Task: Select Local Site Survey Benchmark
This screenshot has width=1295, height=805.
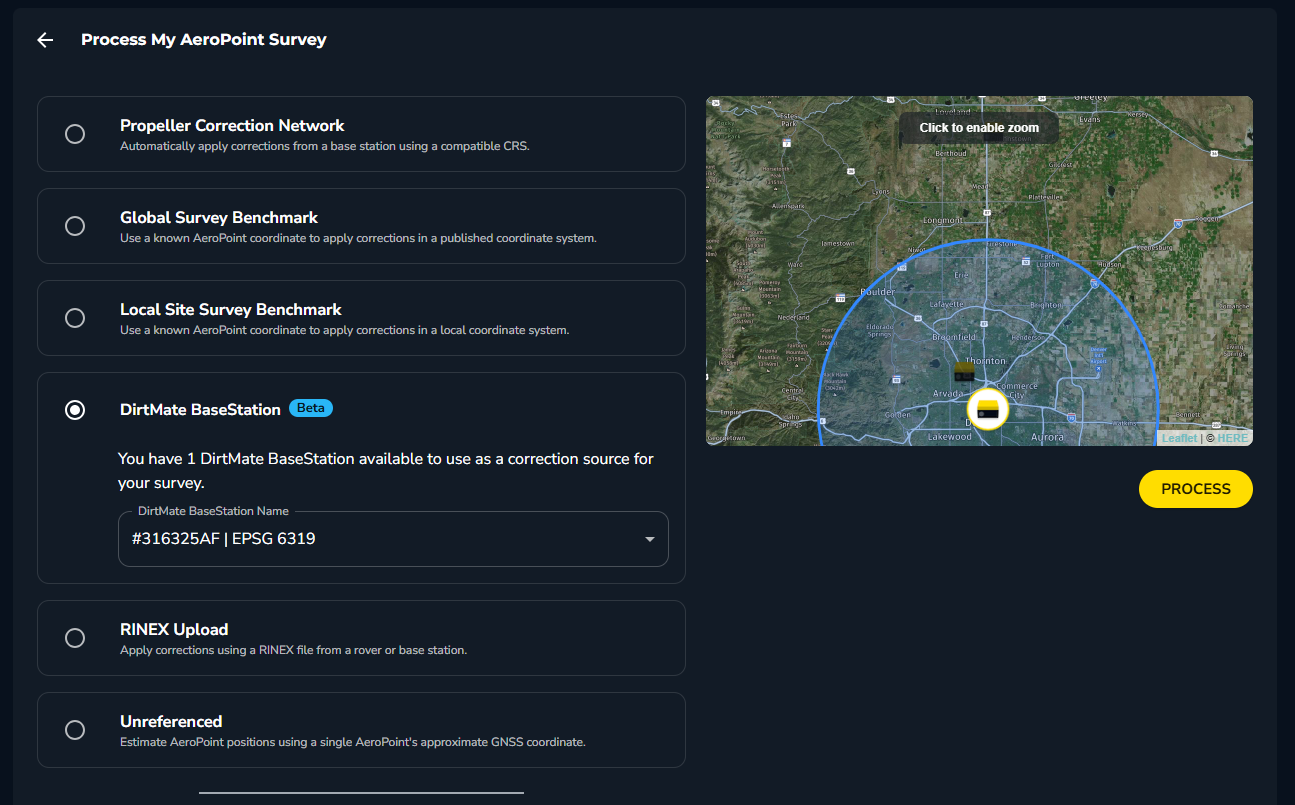Action: [75, 318]
